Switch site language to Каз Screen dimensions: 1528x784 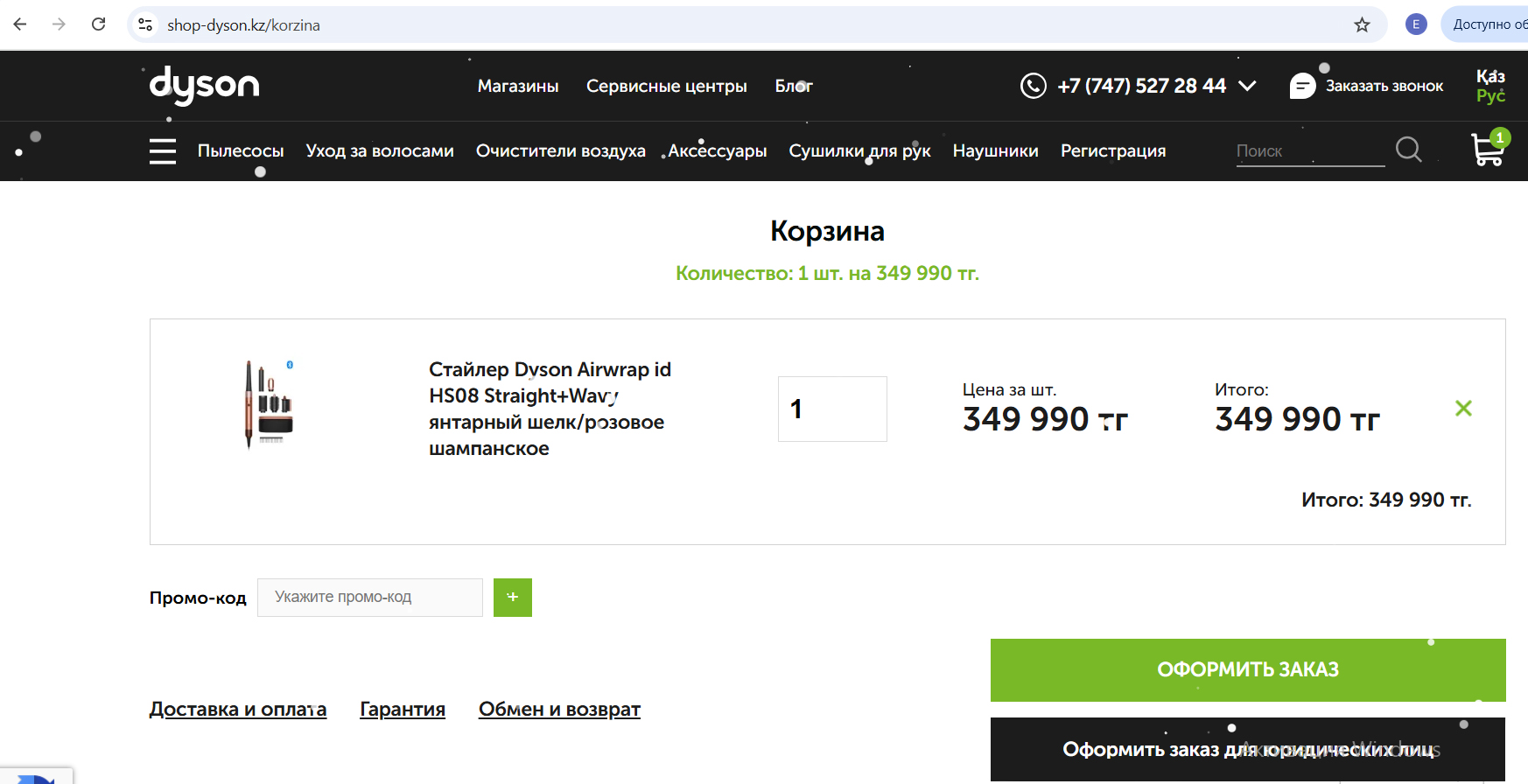[x=1490, y=76]
